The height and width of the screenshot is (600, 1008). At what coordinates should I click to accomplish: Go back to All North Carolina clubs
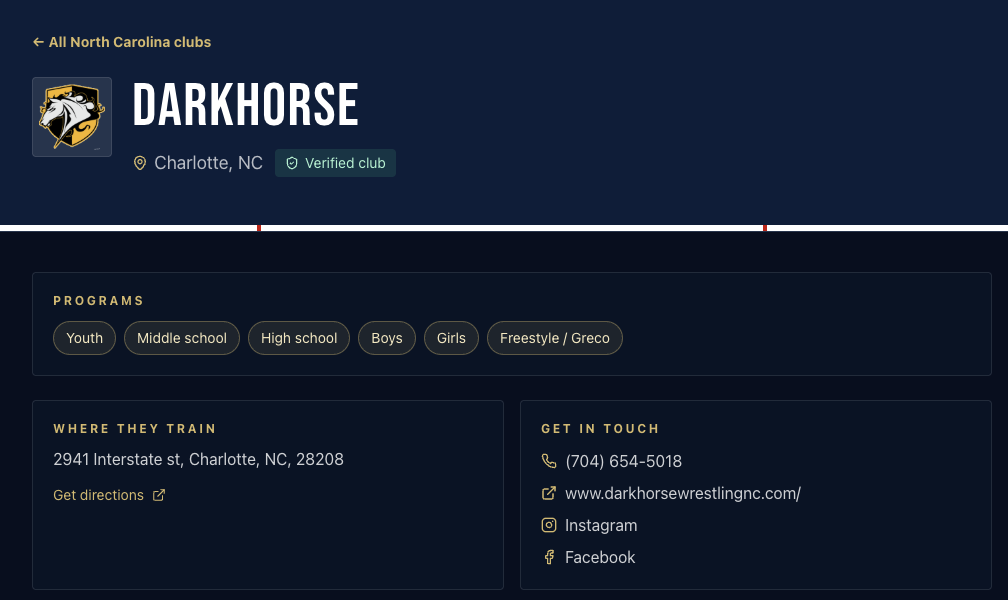pos(122,42)
